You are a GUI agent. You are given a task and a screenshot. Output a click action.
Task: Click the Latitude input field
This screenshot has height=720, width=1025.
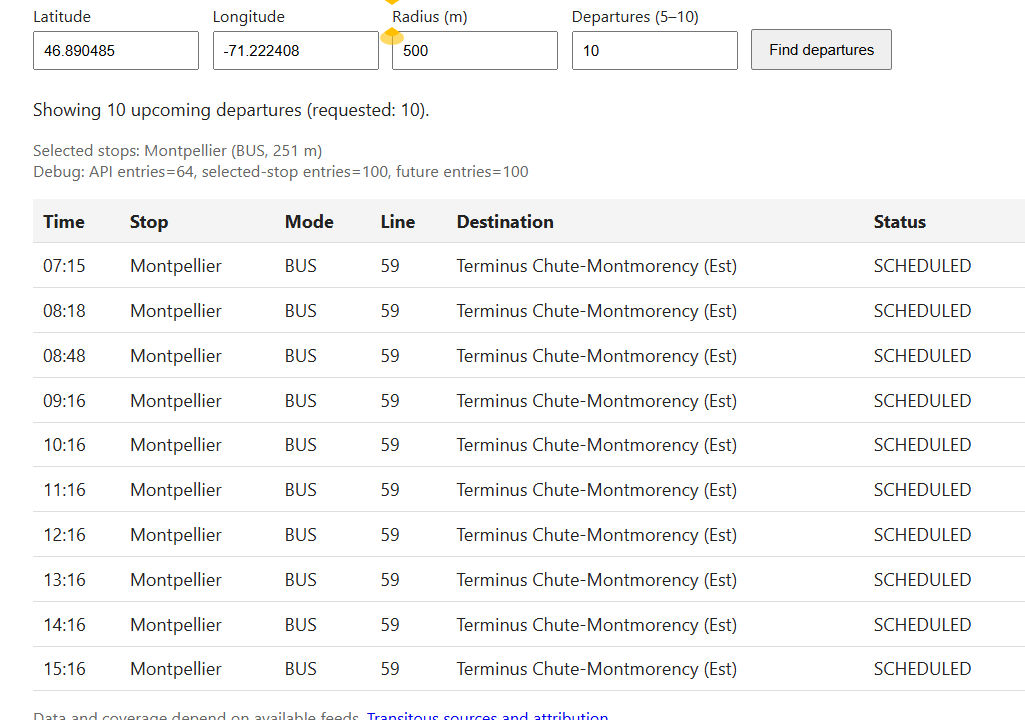pyautogui.click(x=116, y=50)
